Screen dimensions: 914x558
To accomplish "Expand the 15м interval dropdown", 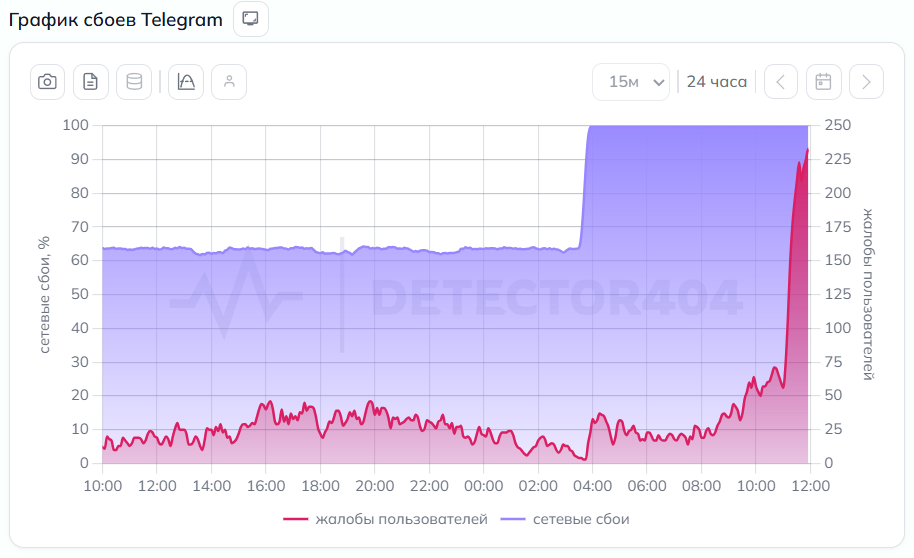I will [631, 82].
